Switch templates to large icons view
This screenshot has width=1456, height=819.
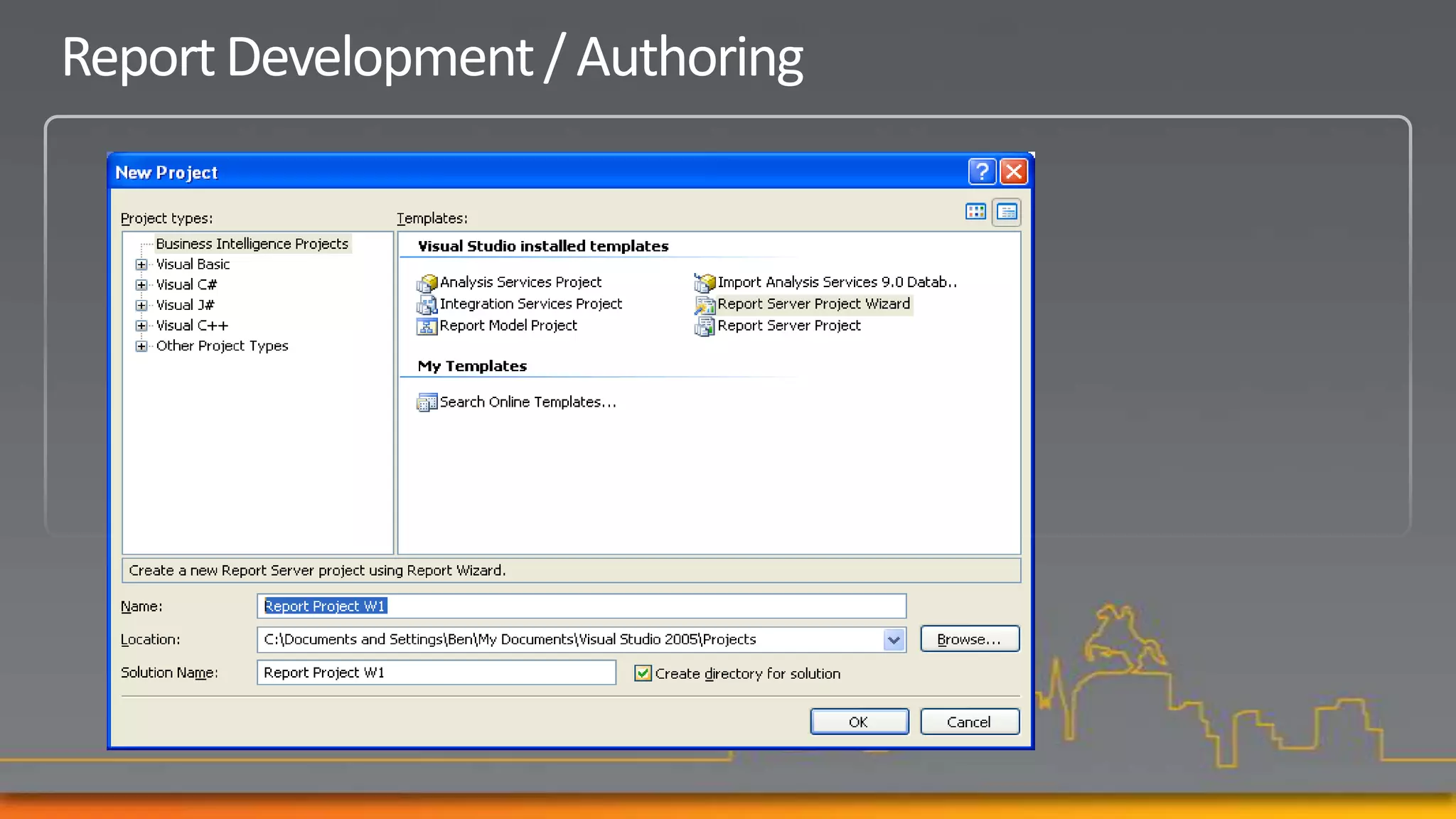(975, 211)
